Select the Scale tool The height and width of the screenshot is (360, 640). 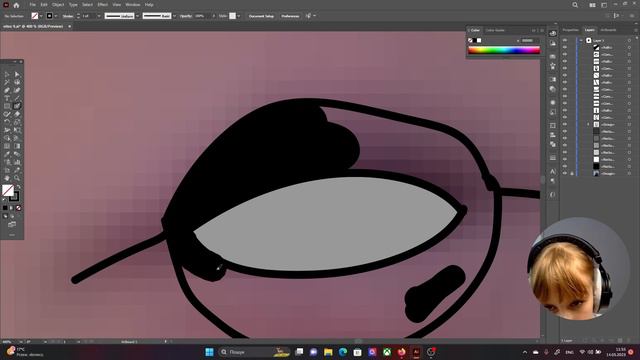click(x=17, y=122)
